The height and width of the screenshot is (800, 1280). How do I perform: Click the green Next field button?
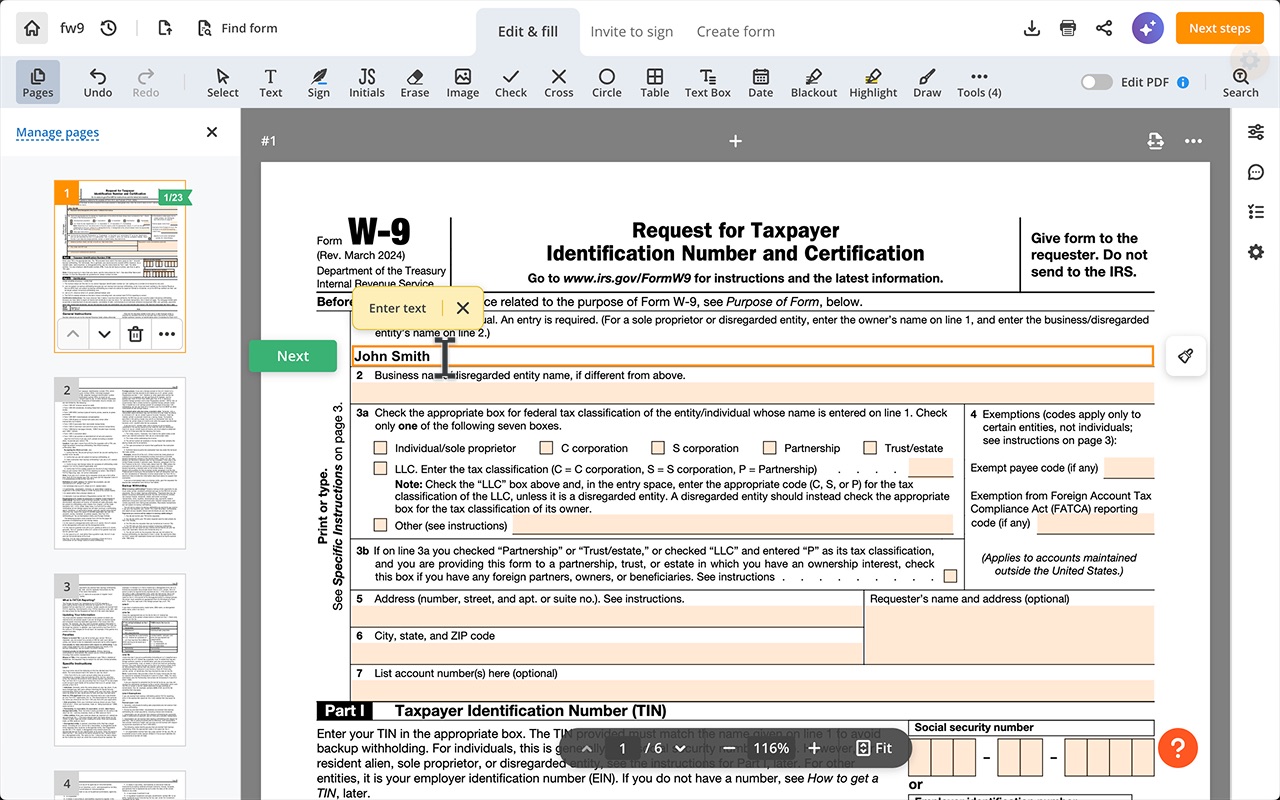[x=293, y=356]
